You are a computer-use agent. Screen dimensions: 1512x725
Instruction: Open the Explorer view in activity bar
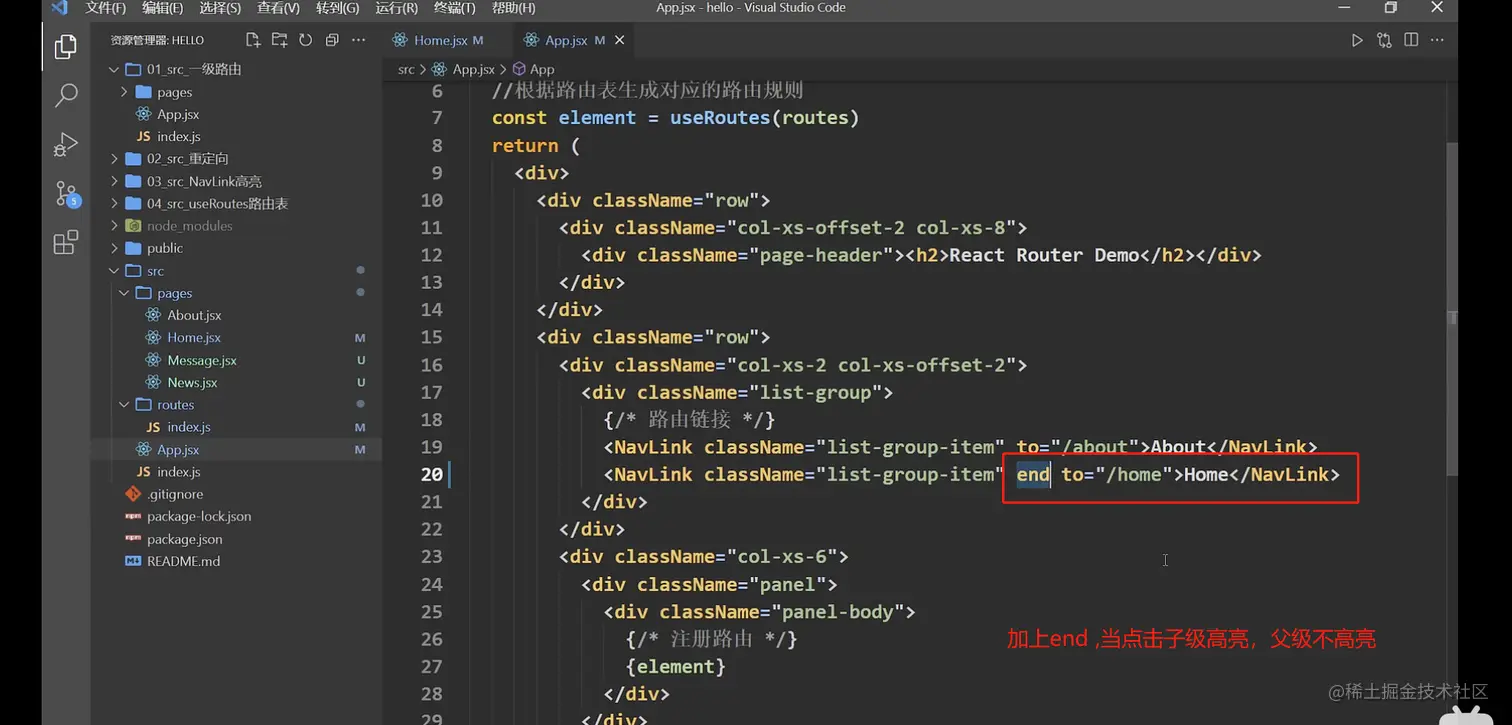click(x=66, y=46)
